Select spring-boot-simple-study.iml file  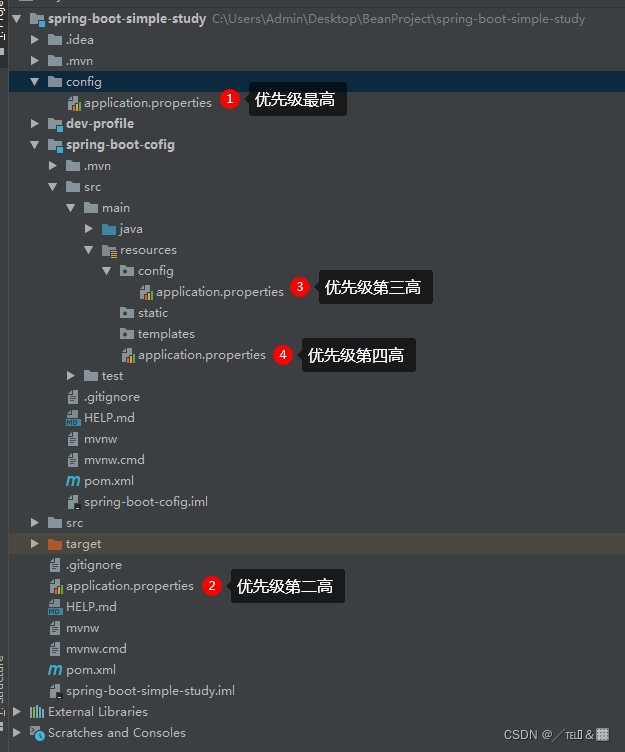pyautogui.click(x=150, y=691)
